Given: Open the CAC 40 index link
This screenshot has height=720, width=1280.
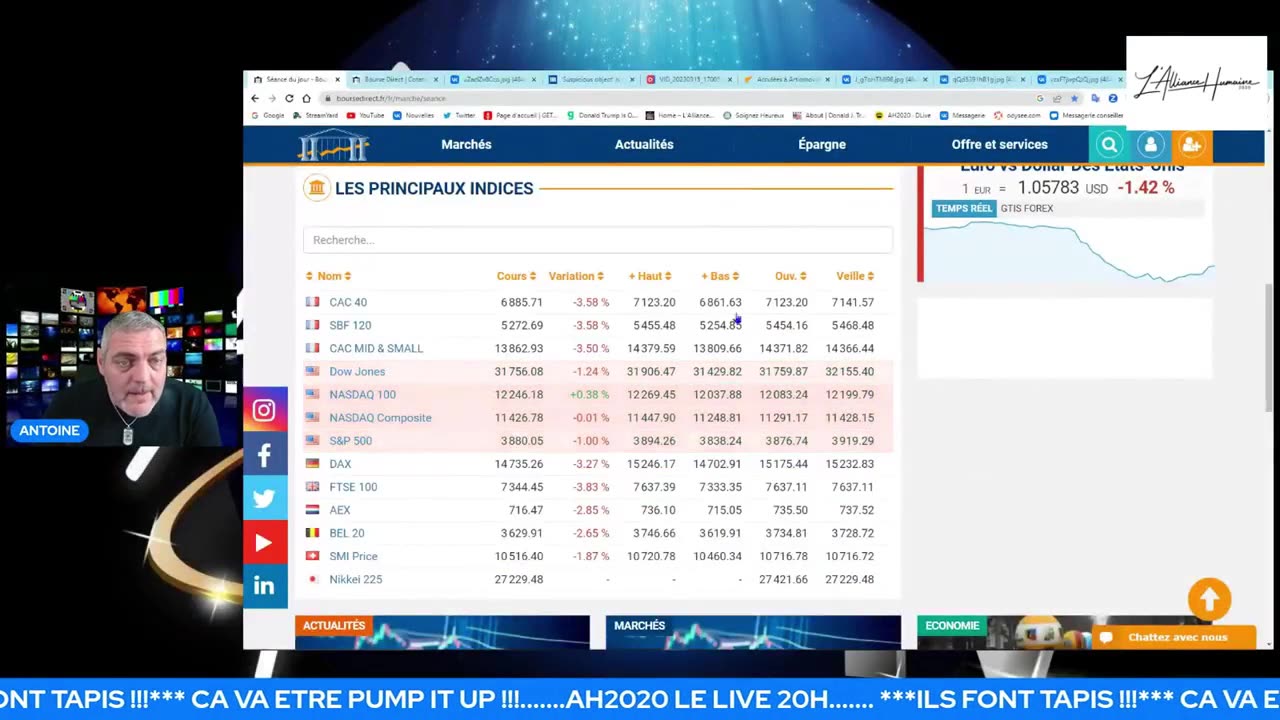Looking at the screenshot, I should (x=348, y=302).
